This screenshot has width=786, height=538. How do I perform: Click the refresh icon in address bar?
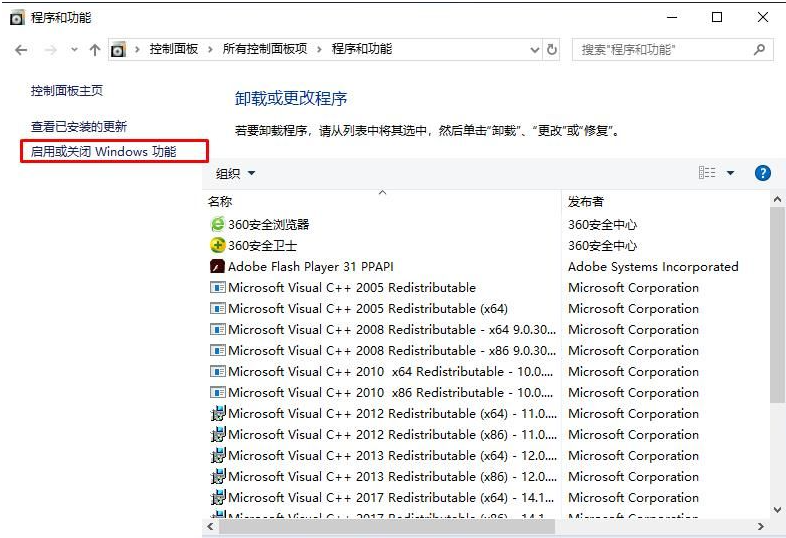pos(552,49)
